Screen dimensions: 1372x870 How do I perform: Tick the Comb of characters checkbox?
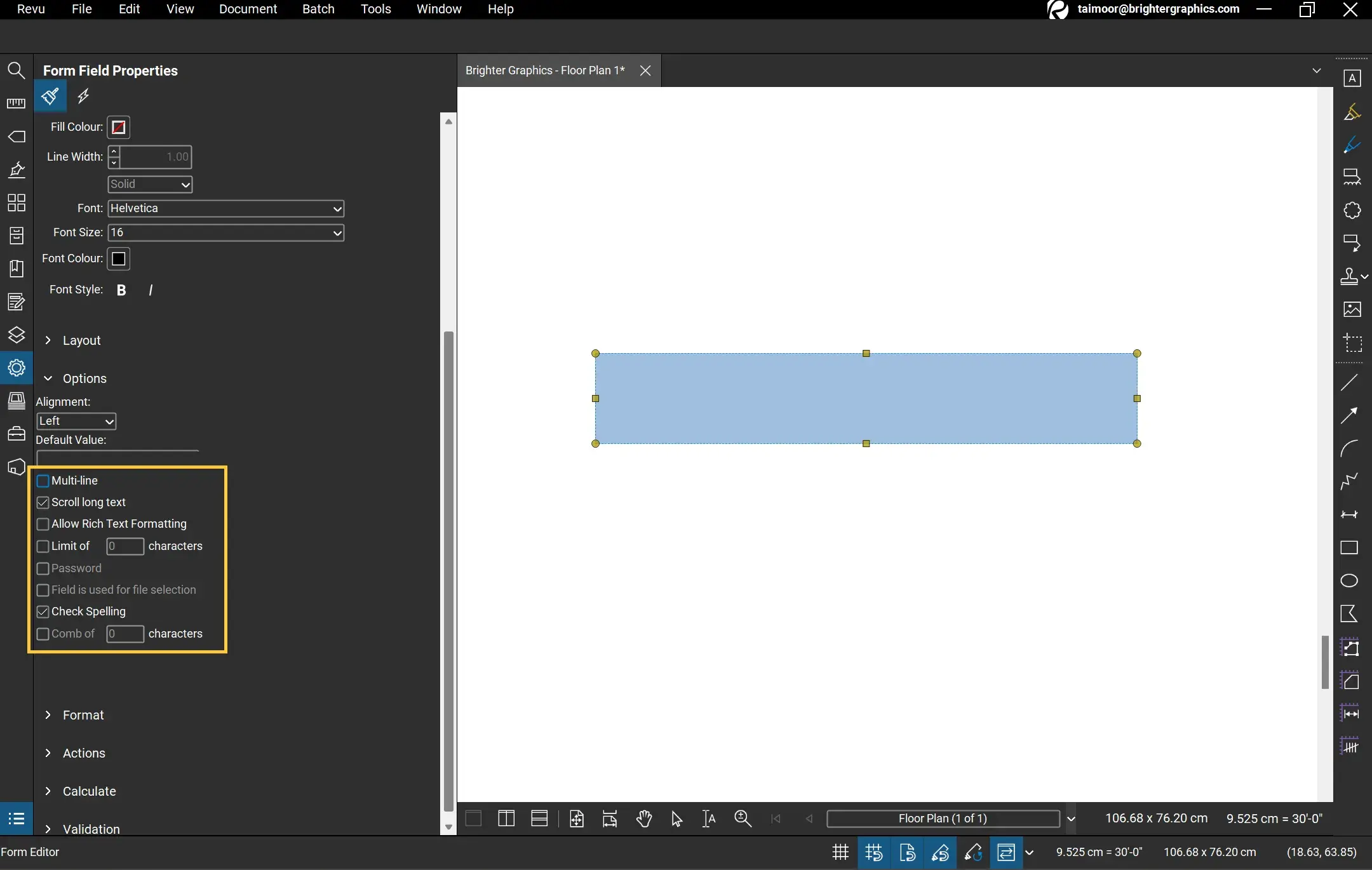coord(43,634)
